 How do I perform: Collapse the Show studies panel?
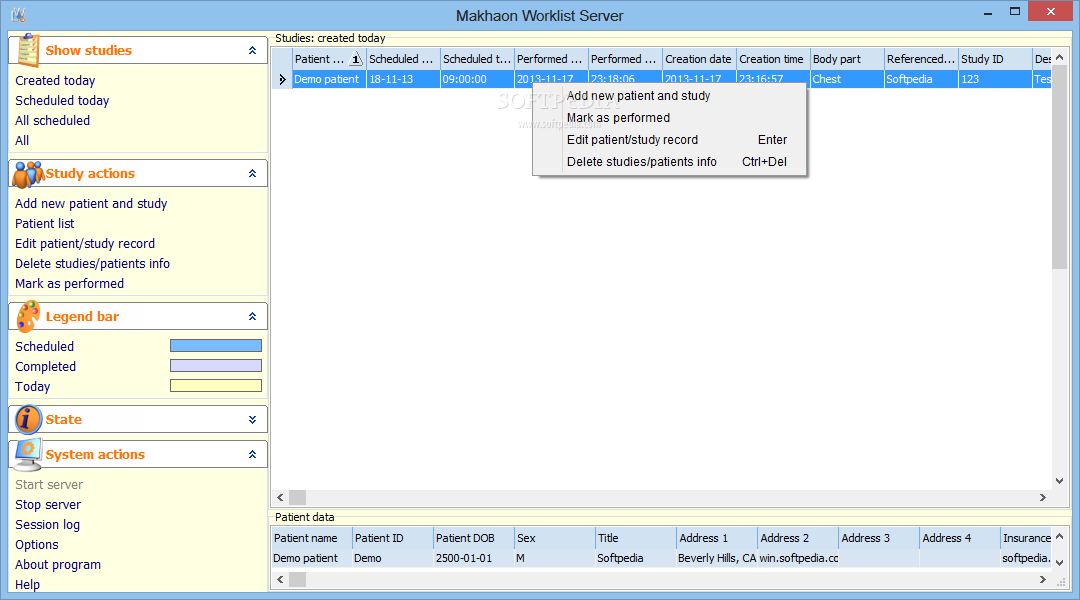(252, 50)
